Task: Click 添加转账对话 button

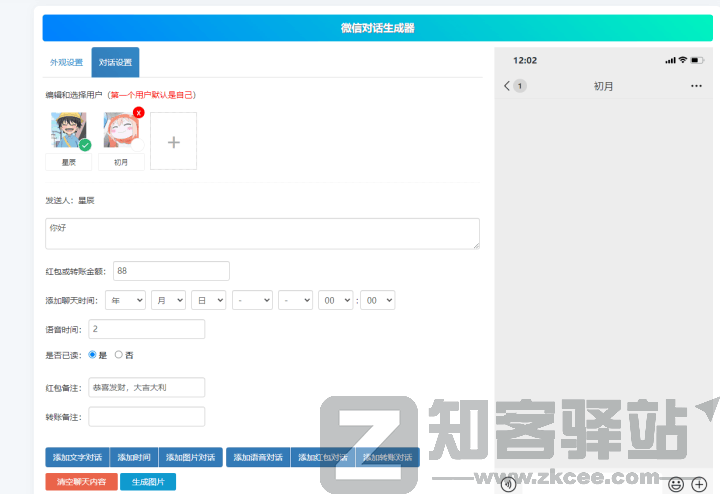Action: tap(388, 457)
